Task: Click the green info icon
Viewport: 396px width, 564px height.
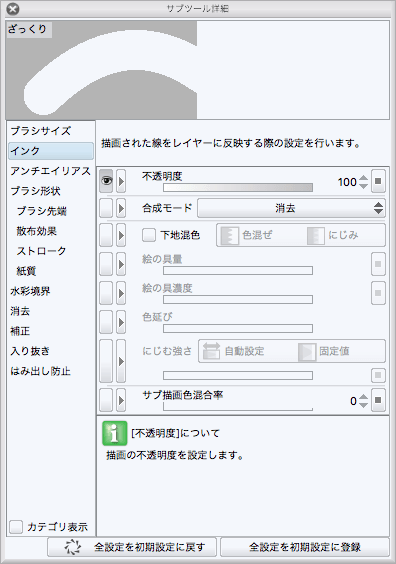Action: [115, 433]
